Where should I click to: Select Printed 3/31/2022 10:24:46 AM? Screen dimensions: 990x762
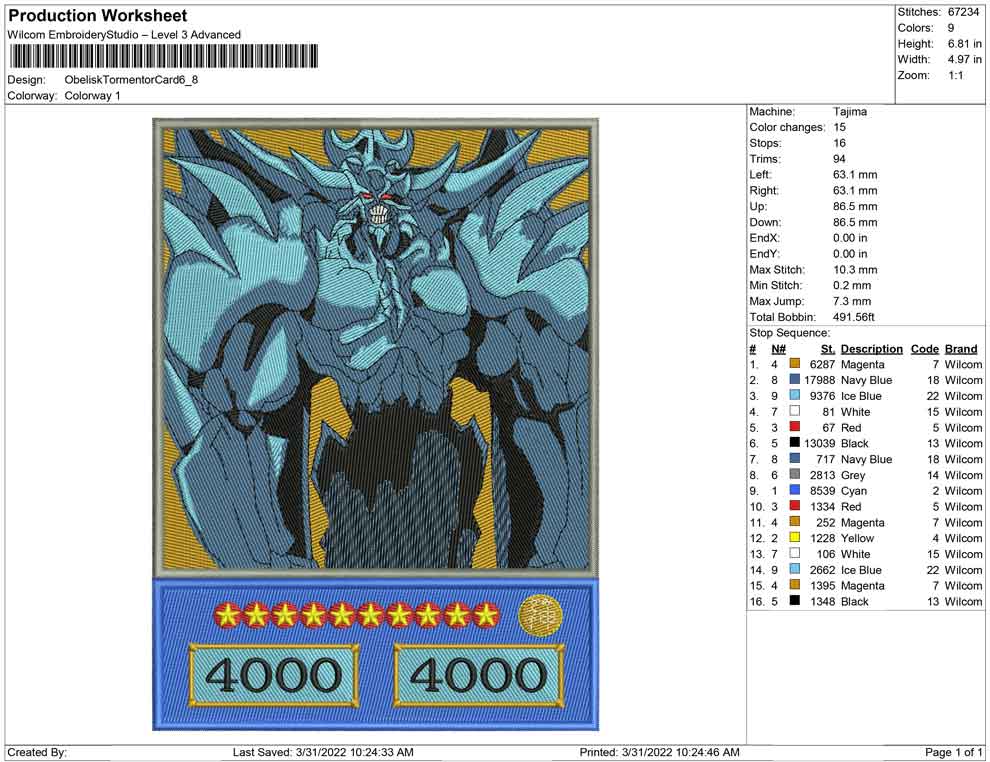click(x=659, y=753)
